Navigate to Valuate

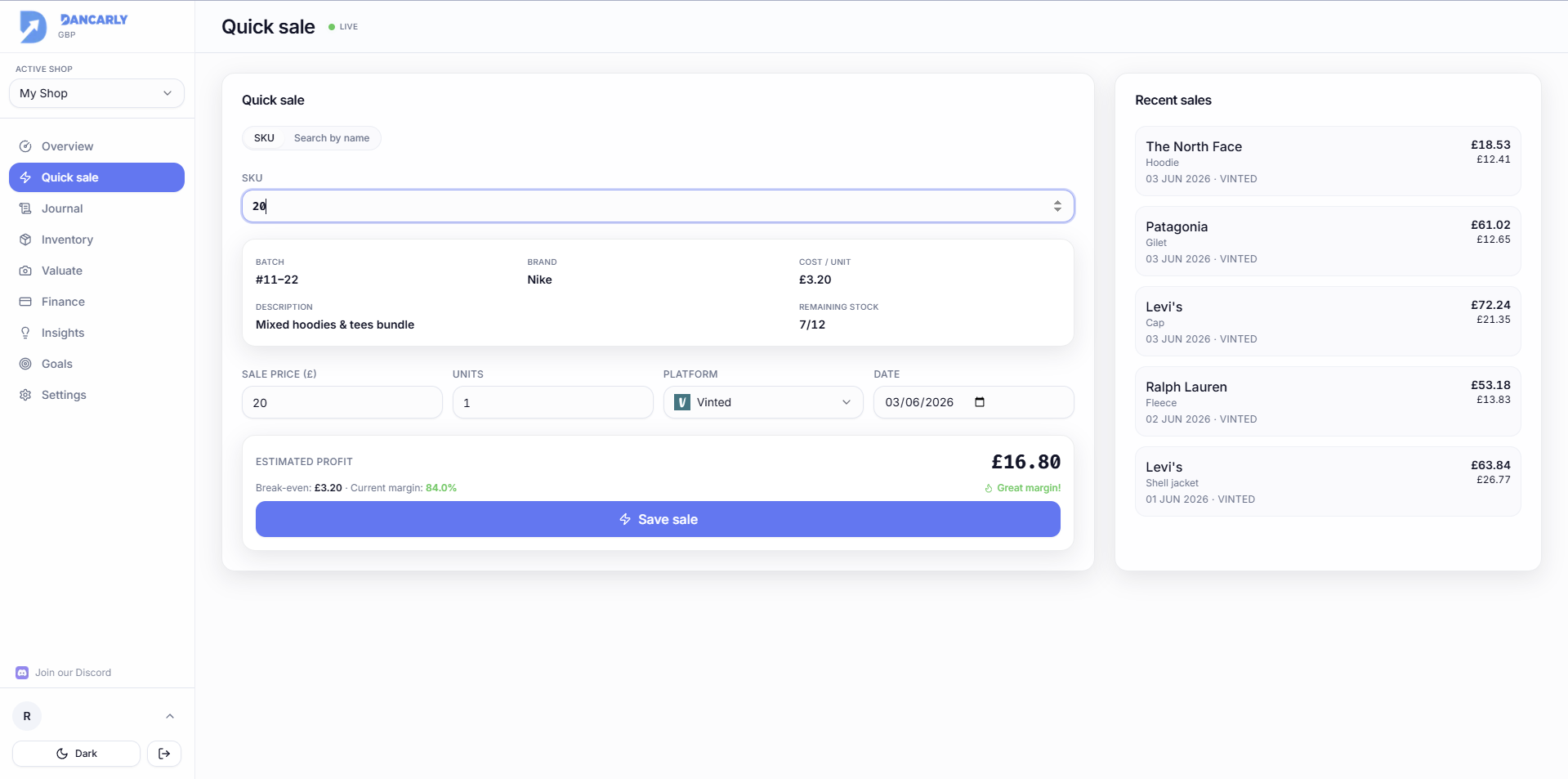point(96,271)
